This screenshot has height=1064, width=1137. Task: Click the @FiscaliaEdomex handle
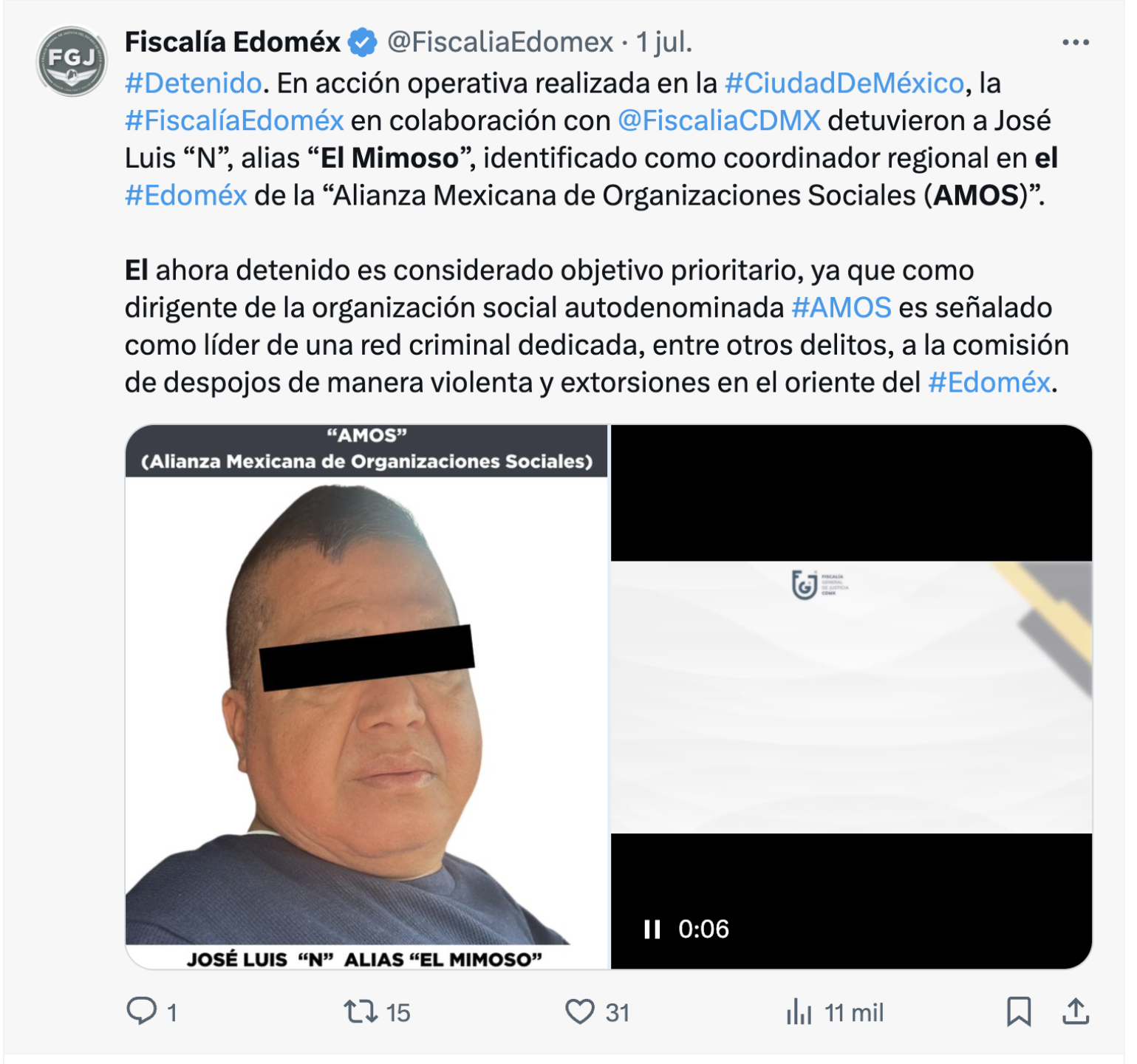(x=500, y=43)
